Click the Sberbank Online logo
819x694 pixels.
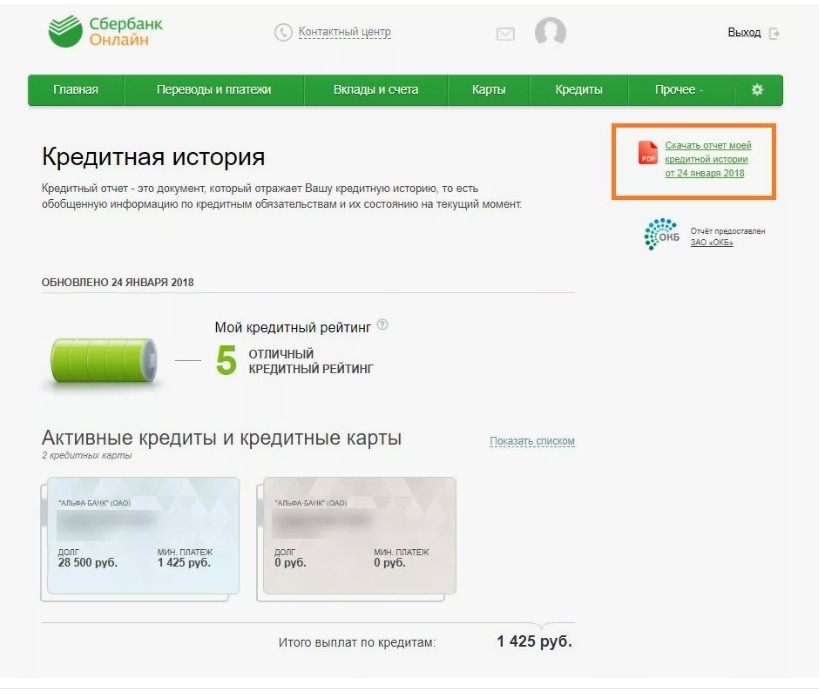click(105, 31)
